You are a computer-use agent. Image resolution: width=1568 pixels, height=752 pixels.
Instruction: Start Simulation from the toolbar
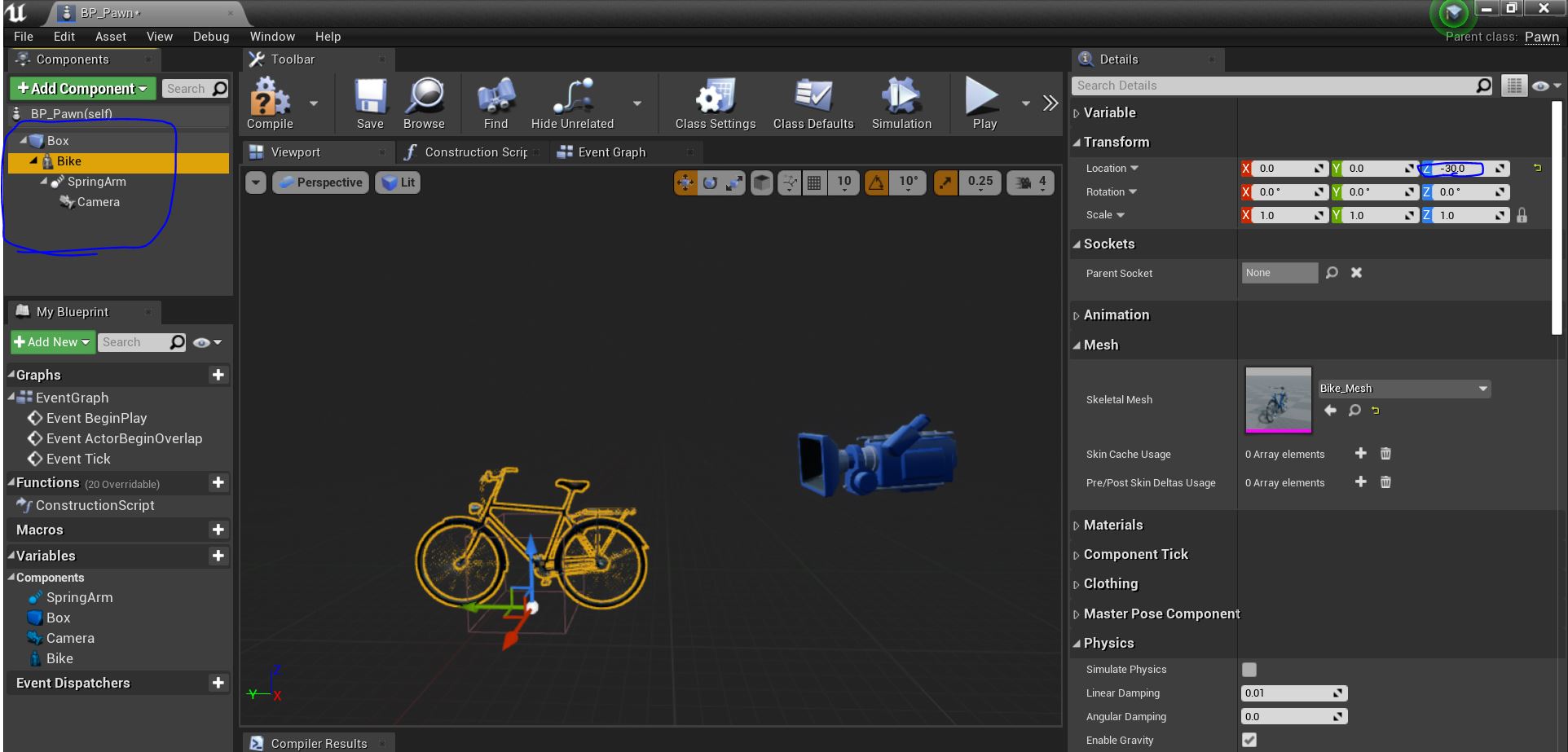click(901, 98)
